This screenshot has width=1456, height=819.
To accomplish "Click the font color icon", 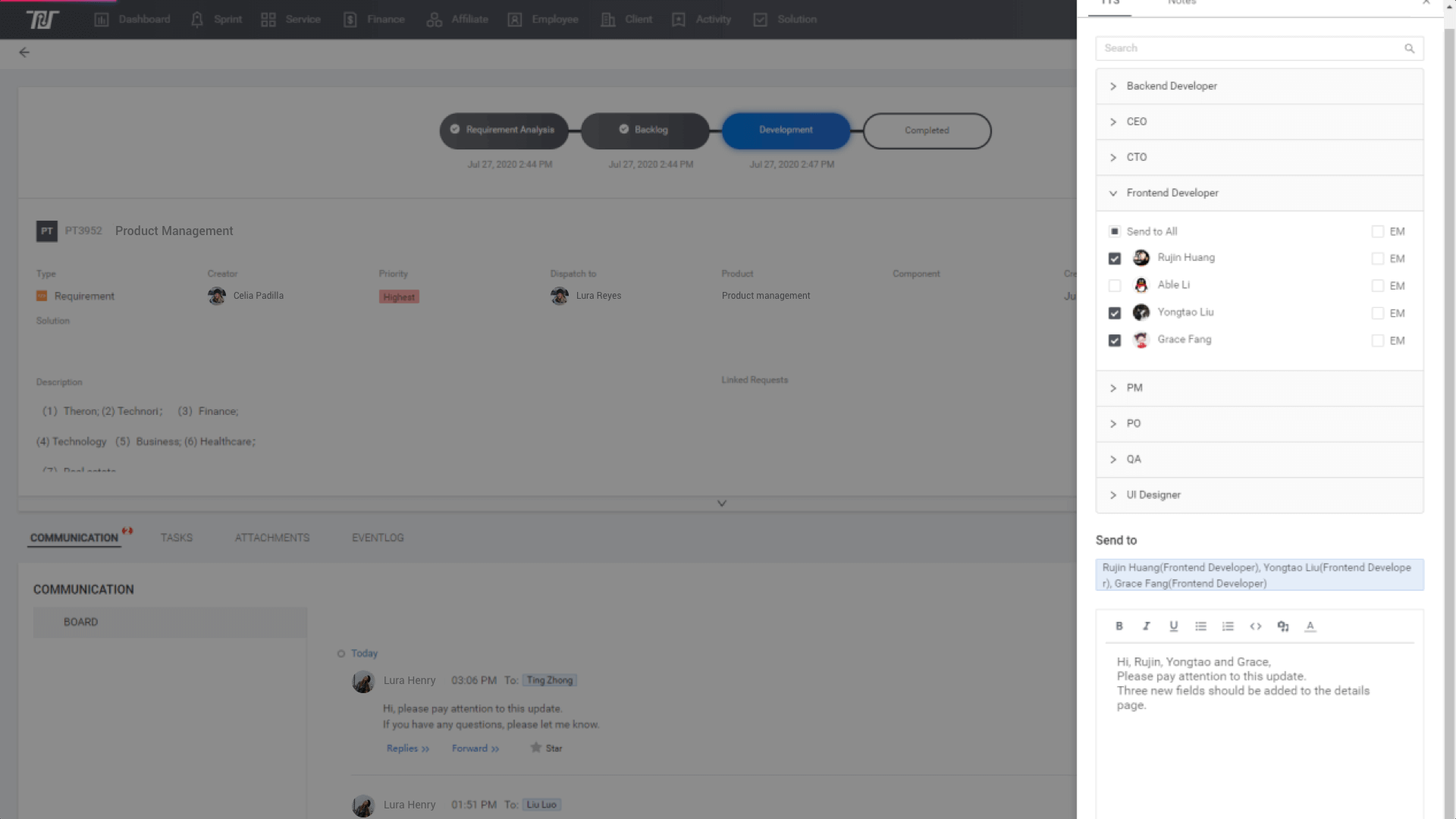I will coord(1310,626).
